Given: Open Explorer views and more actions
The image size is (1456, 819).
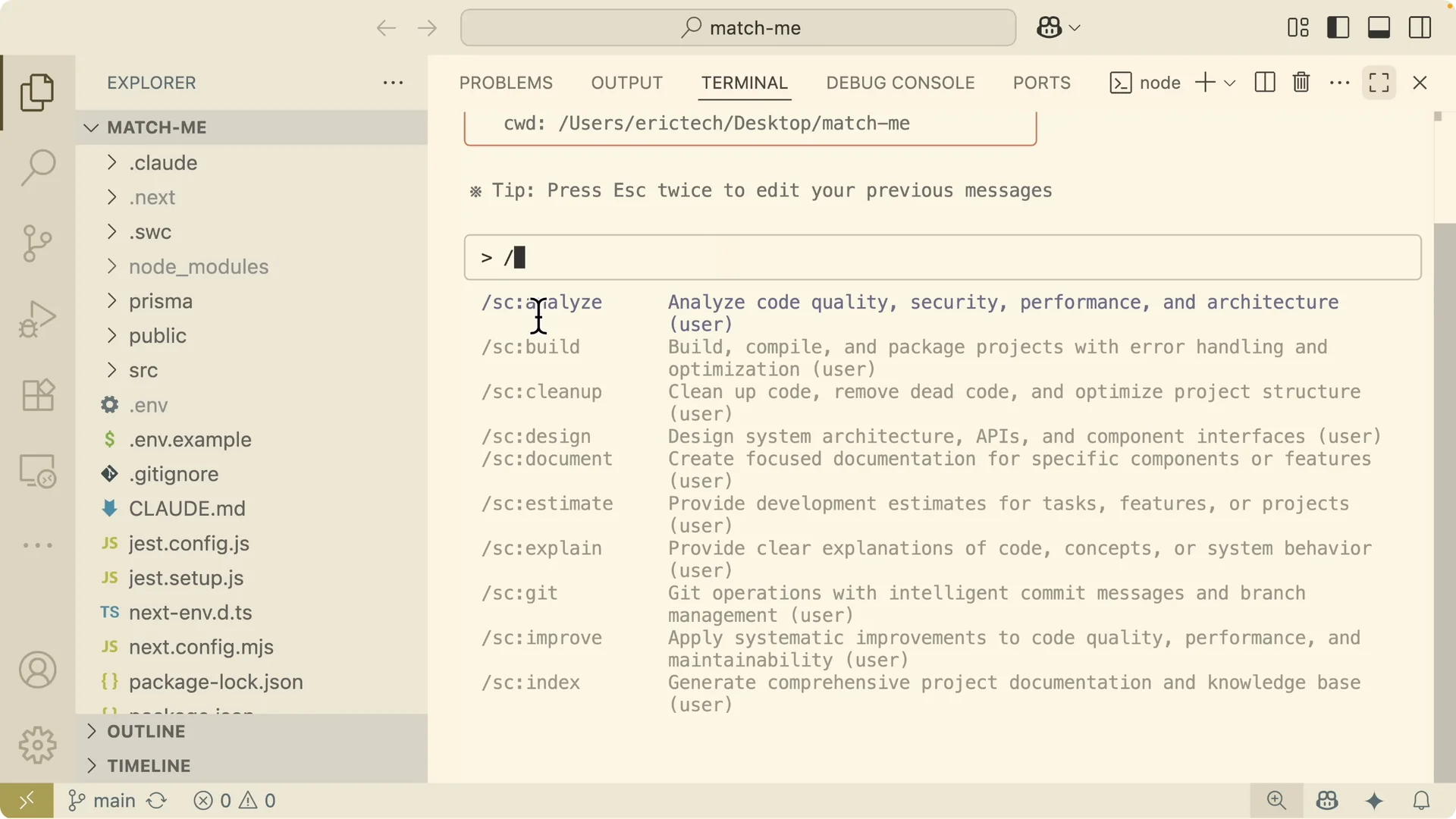Looking at the screenshot, I should (393, 83).
